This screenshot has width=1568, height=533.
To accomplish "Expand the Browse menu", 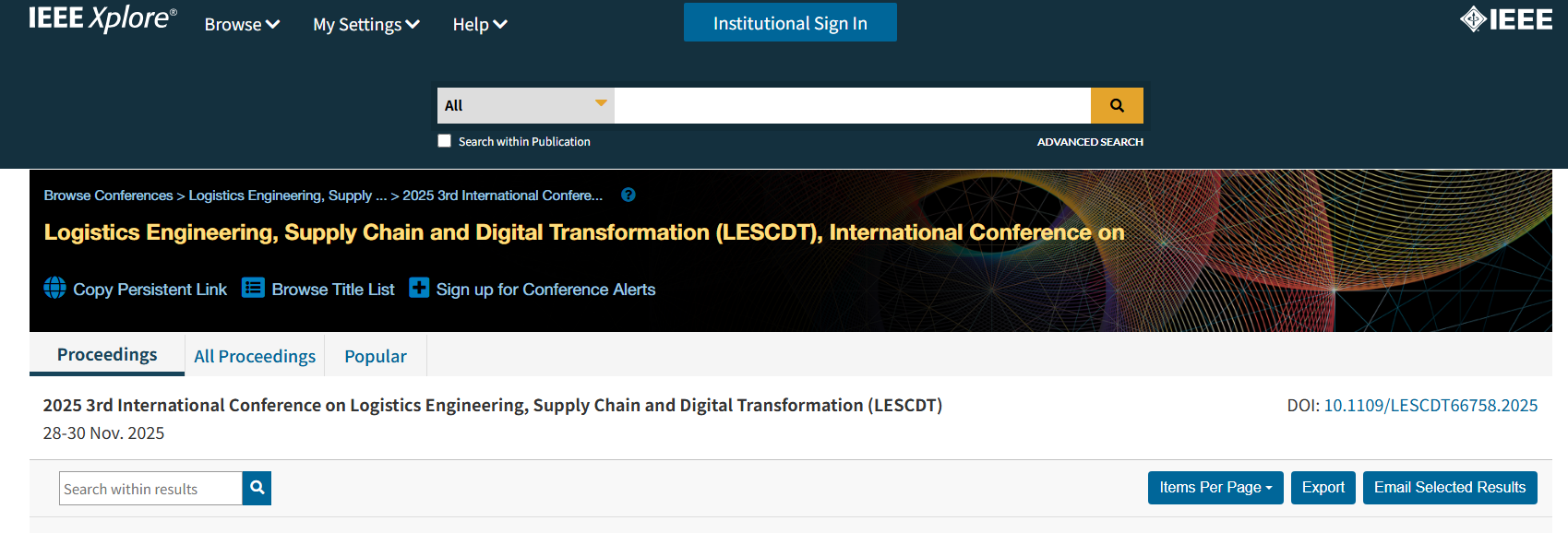I will pyautogui.click(x=242, y=24).
